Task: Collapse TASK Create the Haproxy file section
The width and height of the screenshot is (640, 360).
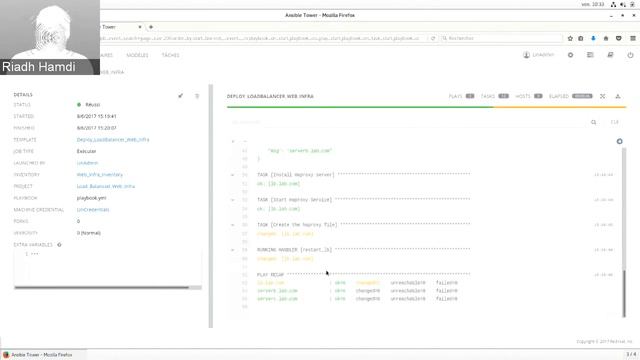Action: click(233, 224)
